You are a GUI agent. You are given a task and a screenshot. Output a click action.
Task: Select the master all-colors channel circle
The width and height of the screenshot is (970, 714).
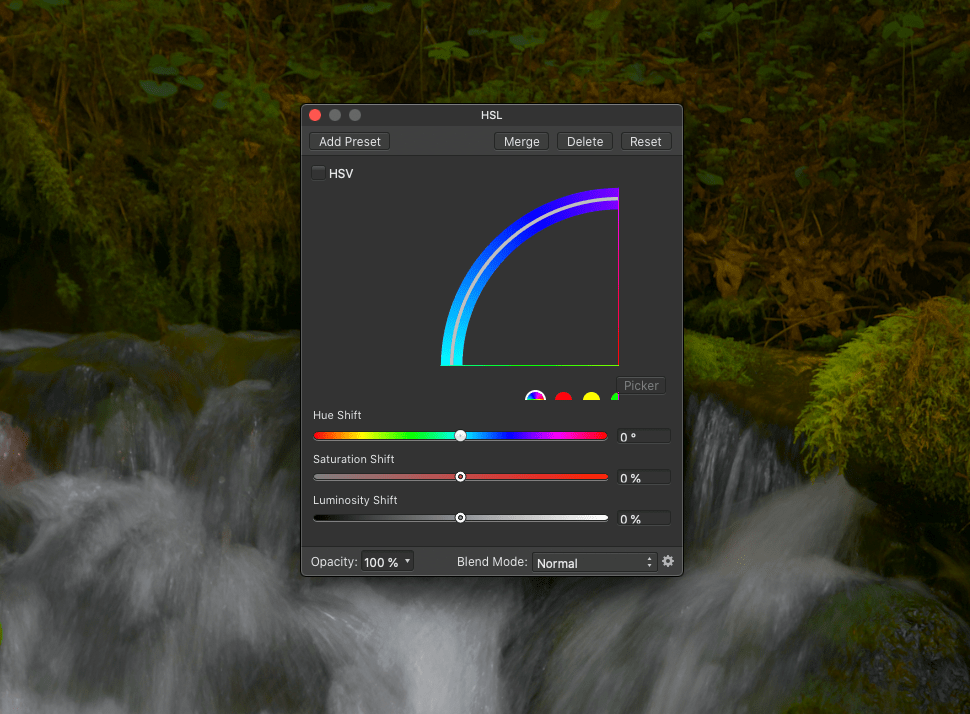535,395
